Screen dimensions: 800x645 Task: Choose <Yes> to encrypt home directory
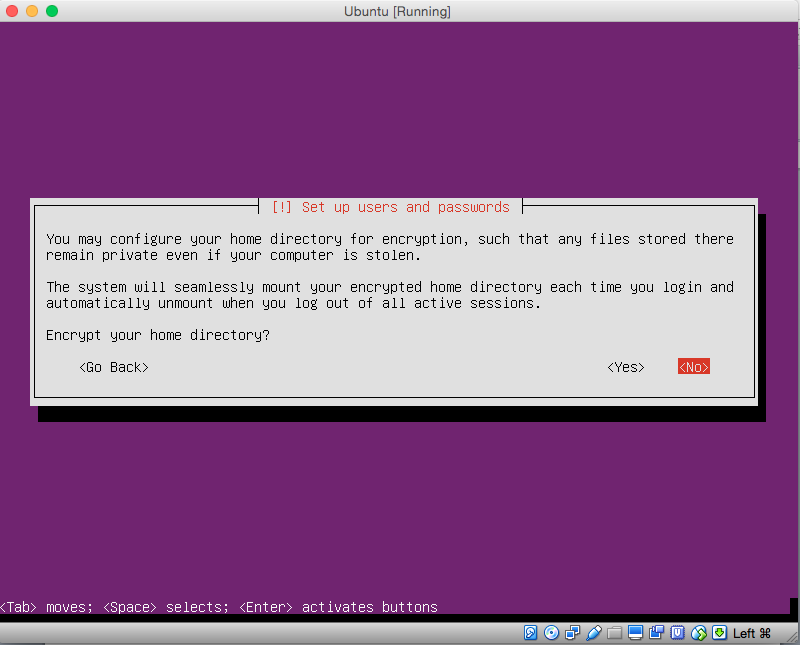626,367
